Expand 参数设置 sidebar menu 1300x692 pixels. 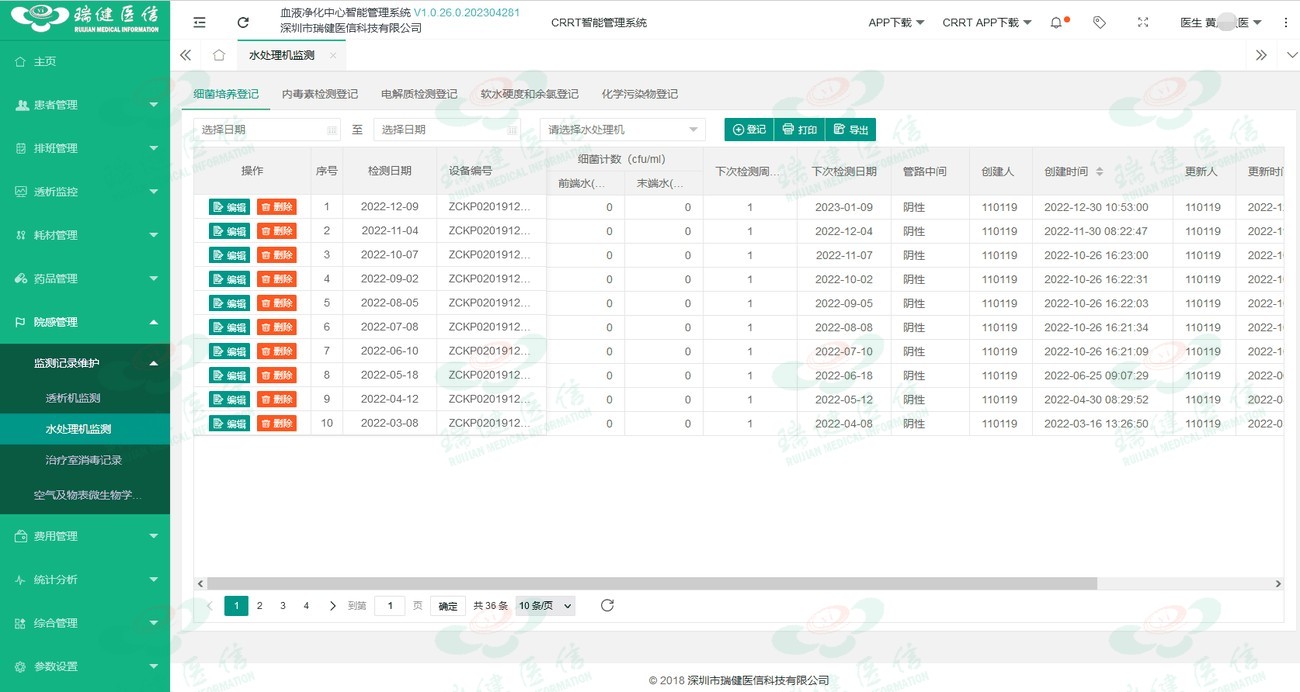click(85, 666)
